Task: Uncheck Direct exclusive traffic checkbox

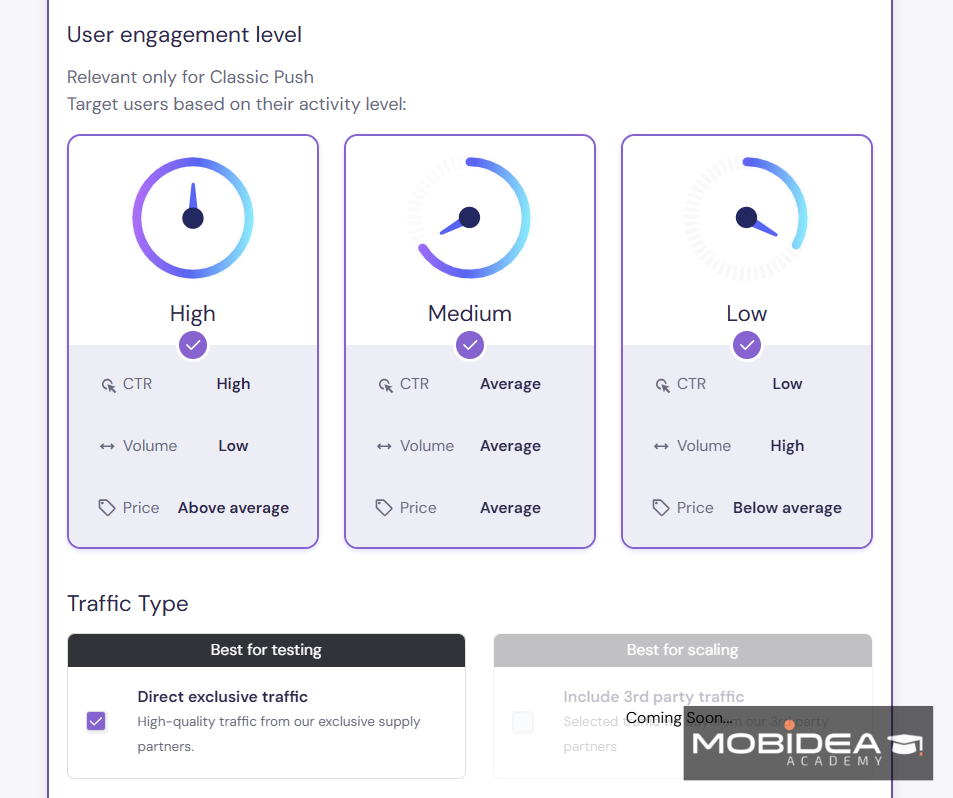Action: click(96, 721)
